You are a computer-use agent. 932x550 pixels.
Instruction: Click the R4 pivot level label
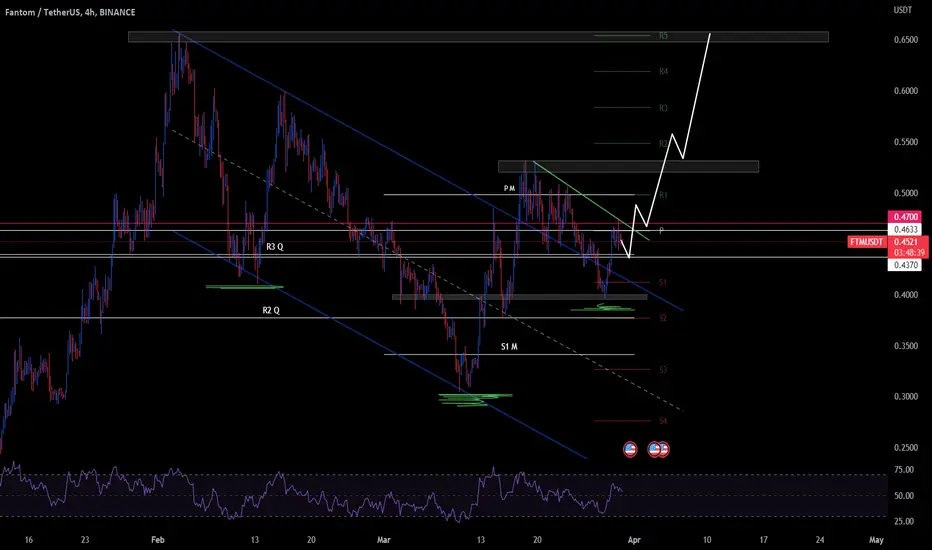pyautogui.click(x=663, y=71)
